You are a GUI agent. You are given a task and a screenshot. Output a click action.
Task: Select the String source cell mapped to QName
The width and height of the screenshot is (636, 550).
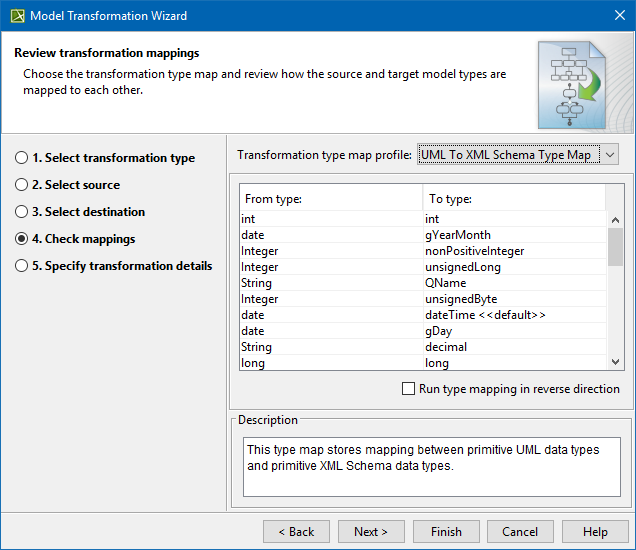[331, 283]
